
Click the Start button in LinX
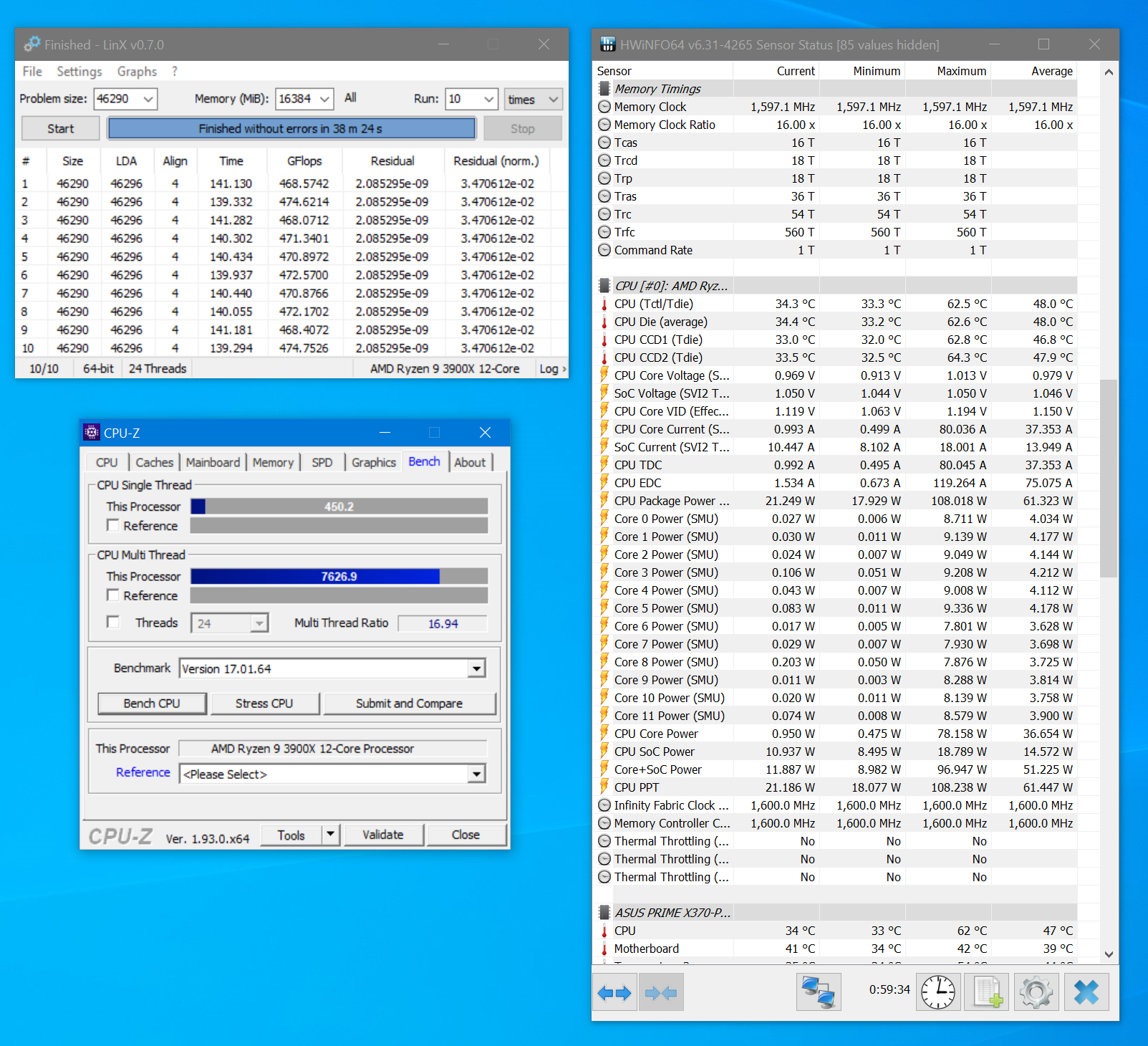[61, 129]
